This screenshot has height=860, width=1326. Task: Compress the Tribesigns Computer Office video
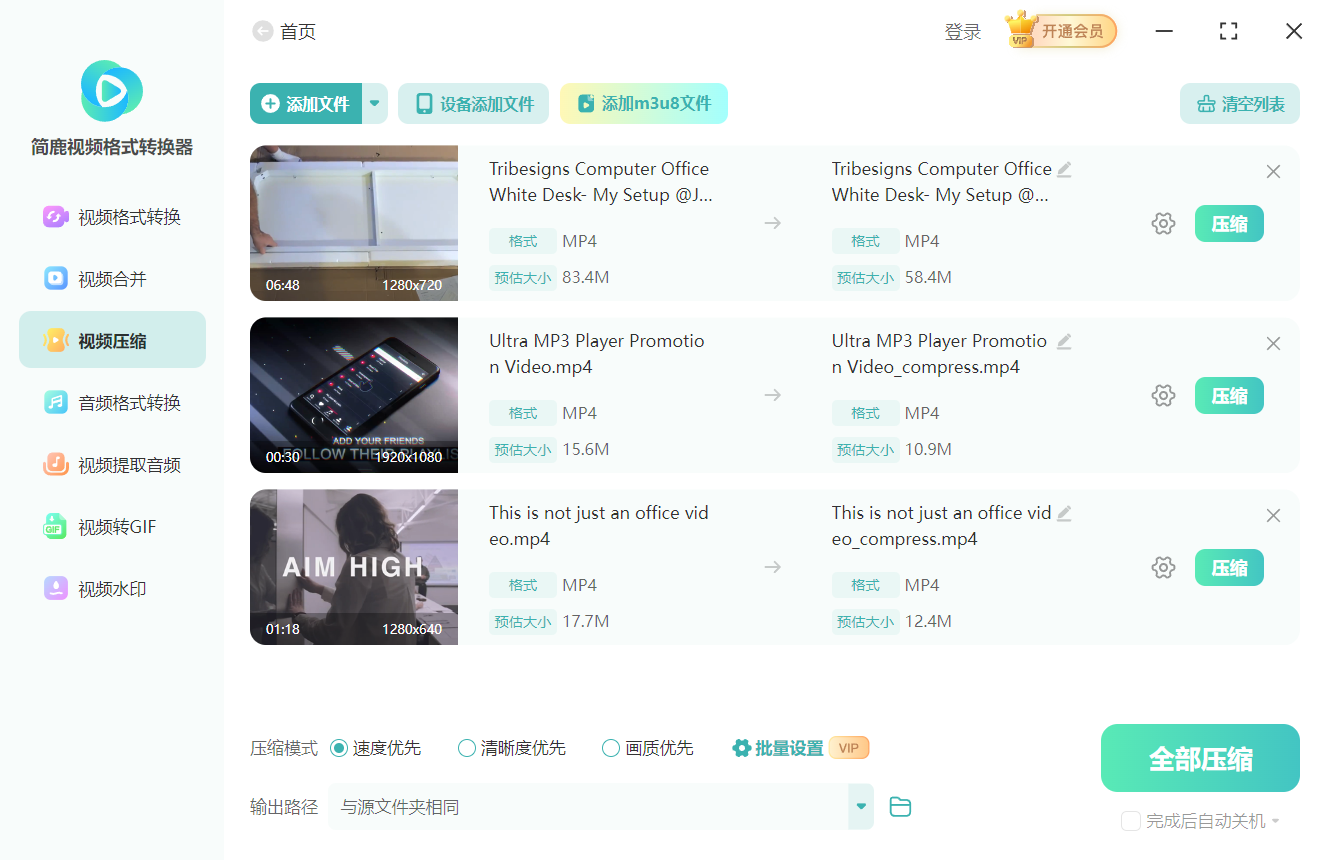pyautogui.click(x=1229, y=224)
